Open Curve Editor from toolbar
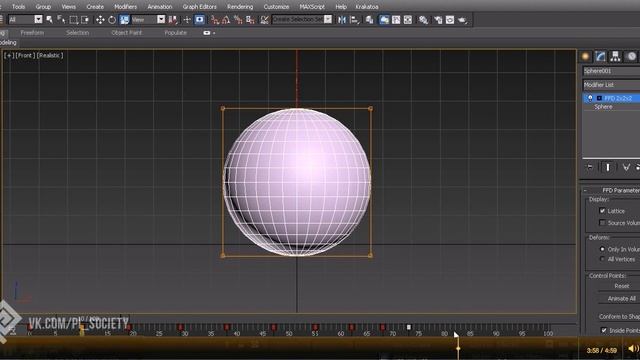 [x=396, y=20]
